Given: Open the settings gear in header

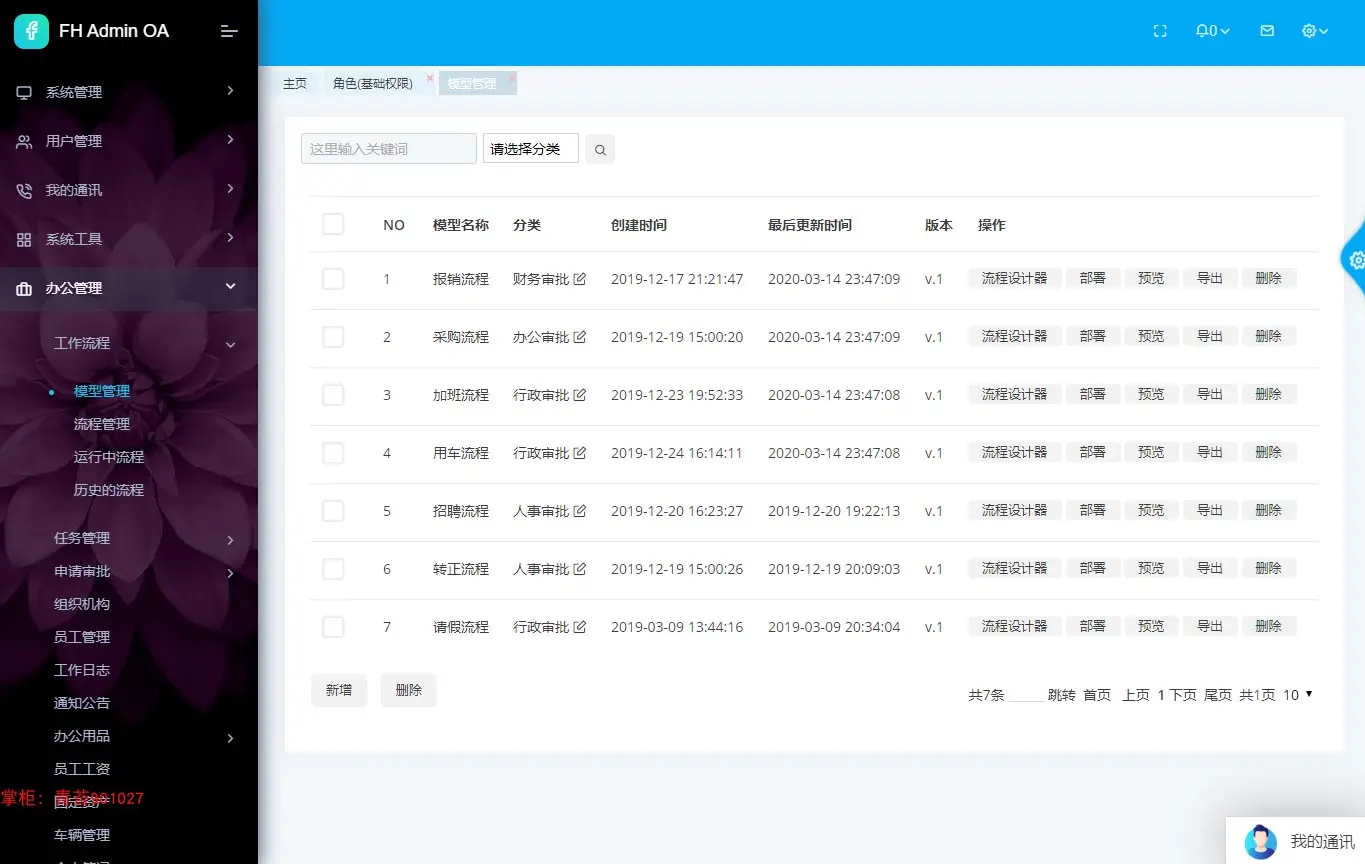Looking at the screenshot, I should pos(1315,31).
